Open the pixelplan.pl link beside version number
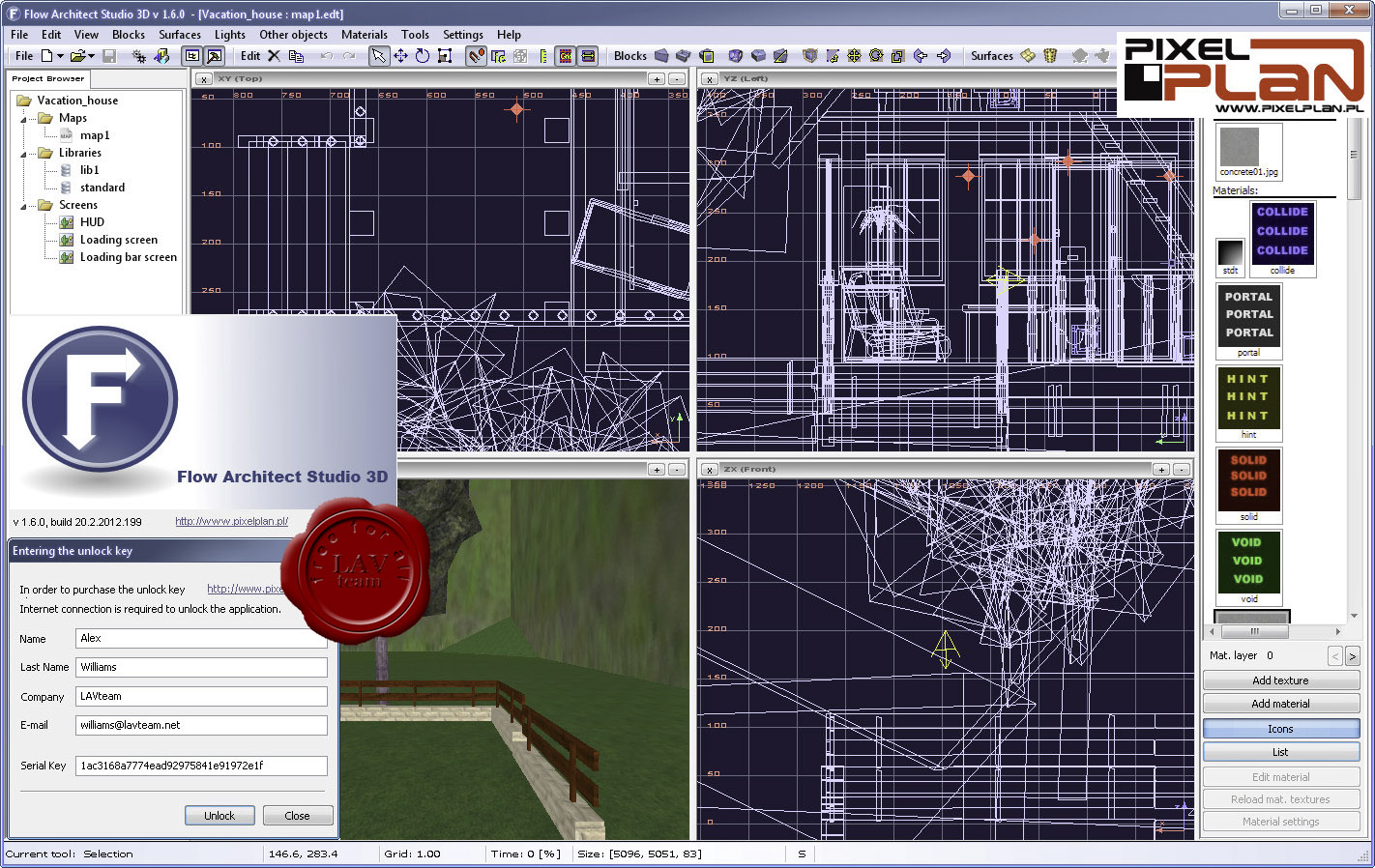1375x868 pixels. pyautogui.click(x=231, y=521)
